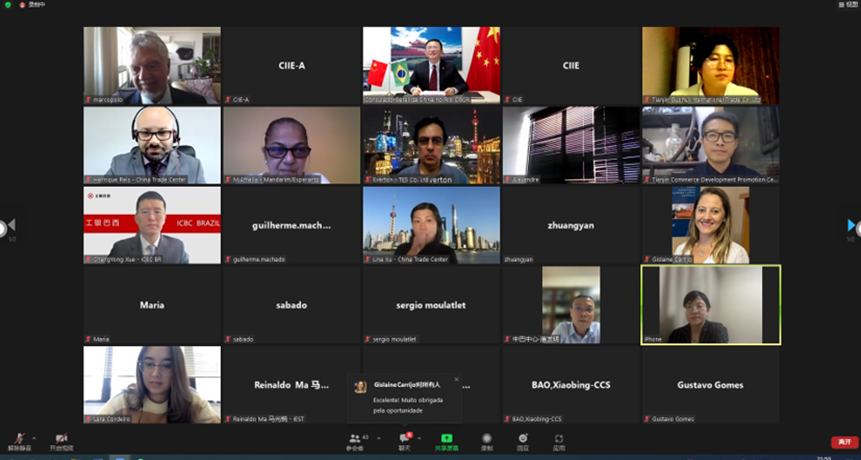The height and width of the screenshot is (460, 861).
Task: Open the Apps icon in toolbar
Action: [559, 439]
